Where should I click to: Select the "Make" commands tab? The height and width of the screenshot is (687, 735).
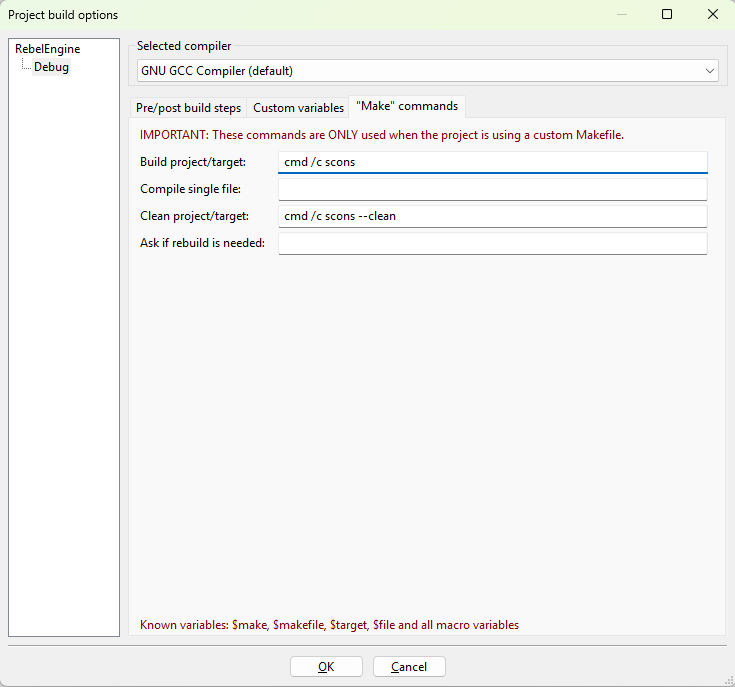(x=407, y=106)
